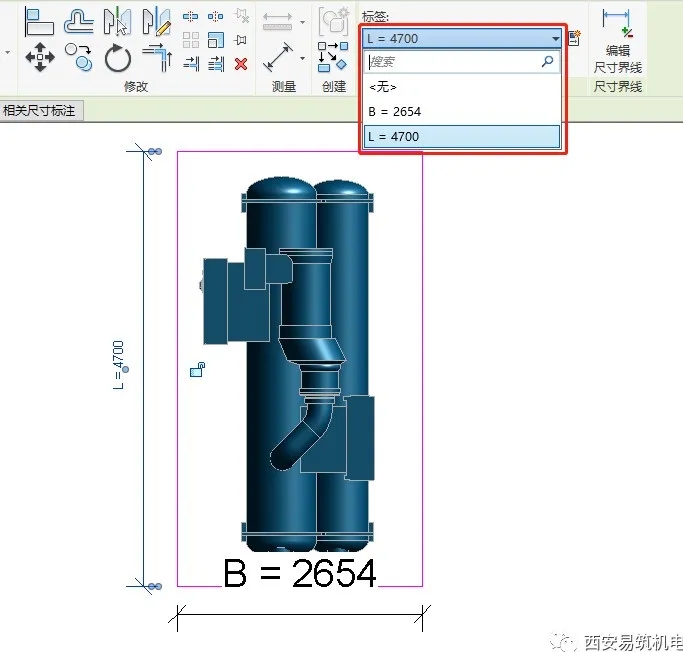This screenshot has height=652, width=683.
Task: Activate the Move tool
Action: click(x=40, y=57)
